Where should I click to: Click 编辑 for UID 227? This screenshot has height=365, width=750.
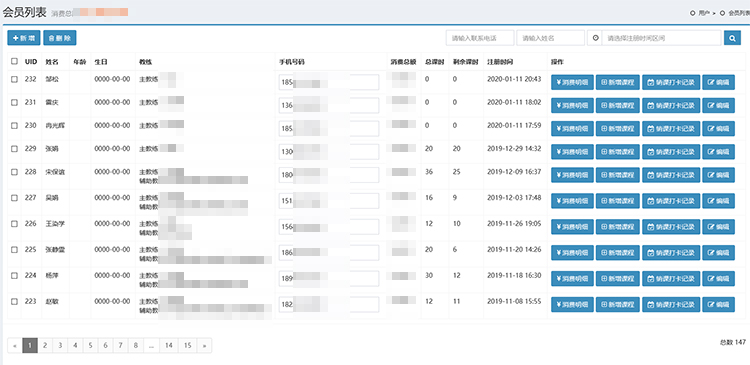tap(718, 200)
